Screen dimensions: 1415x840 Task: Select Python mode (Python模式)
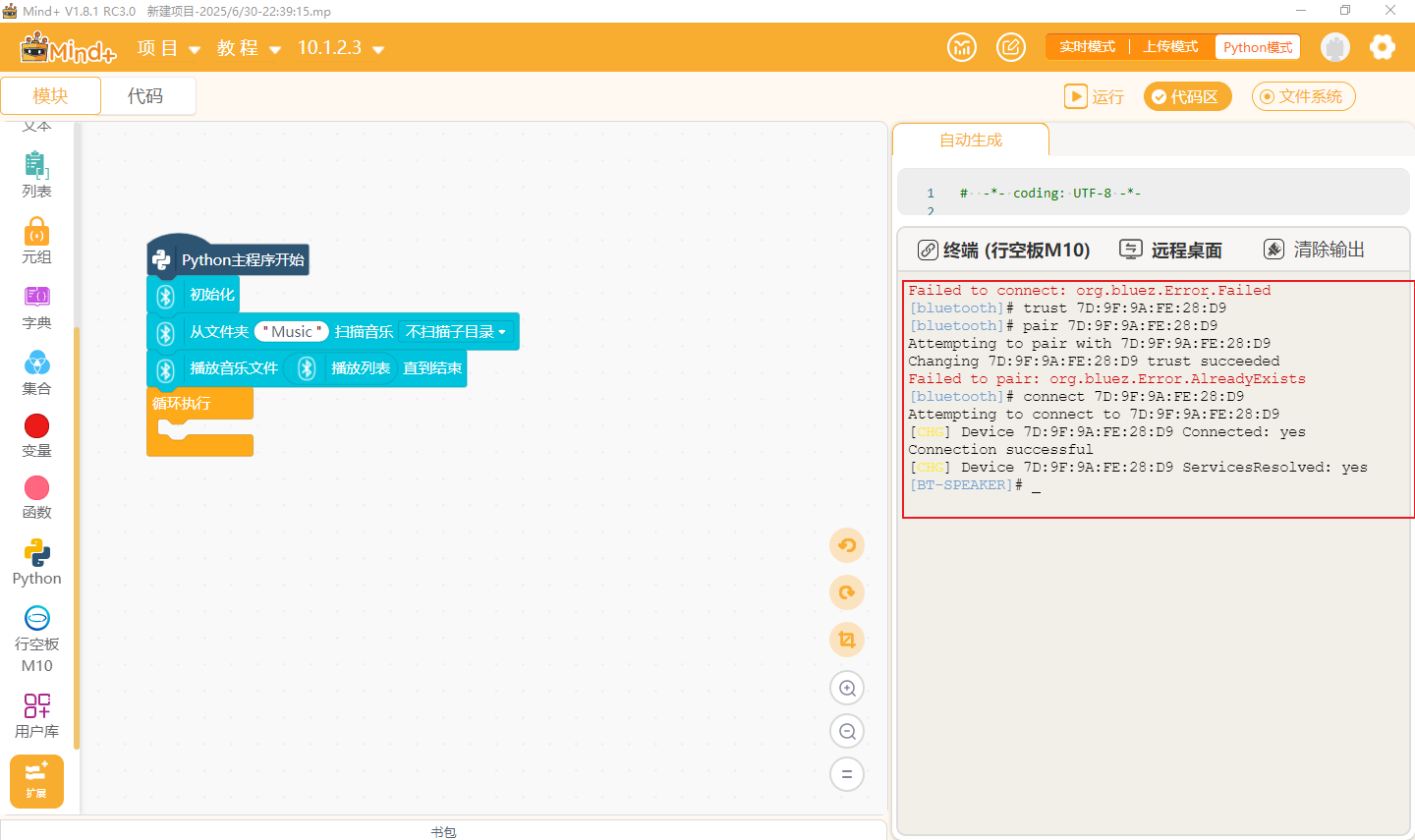click(x=1258, y=47)
